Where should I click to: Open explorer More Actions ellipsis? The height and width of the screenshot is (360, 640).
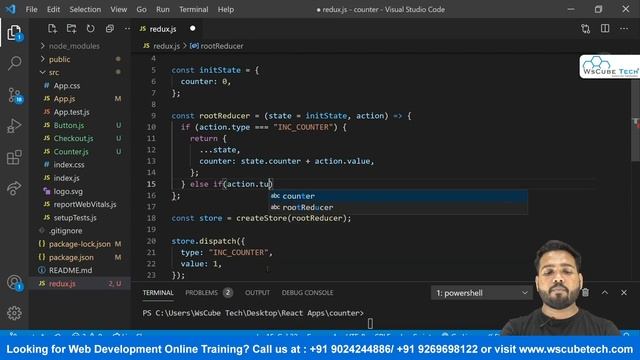point(127,29)
